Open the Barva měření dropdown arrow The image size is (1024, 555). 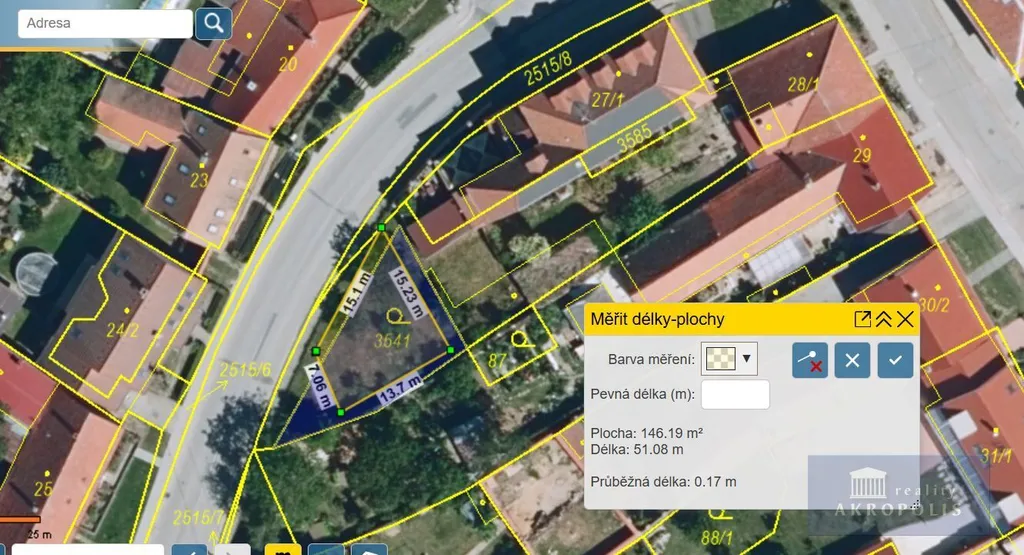click(x=746, y=358)
